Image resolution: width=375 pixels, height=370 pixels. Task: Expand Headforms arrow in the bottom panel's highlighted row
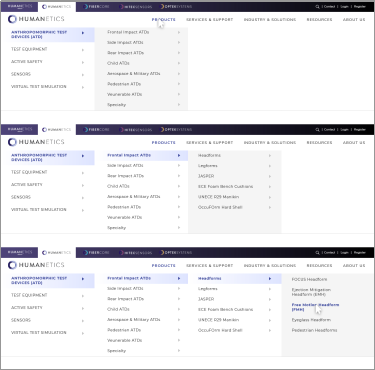tap(270, 279)
